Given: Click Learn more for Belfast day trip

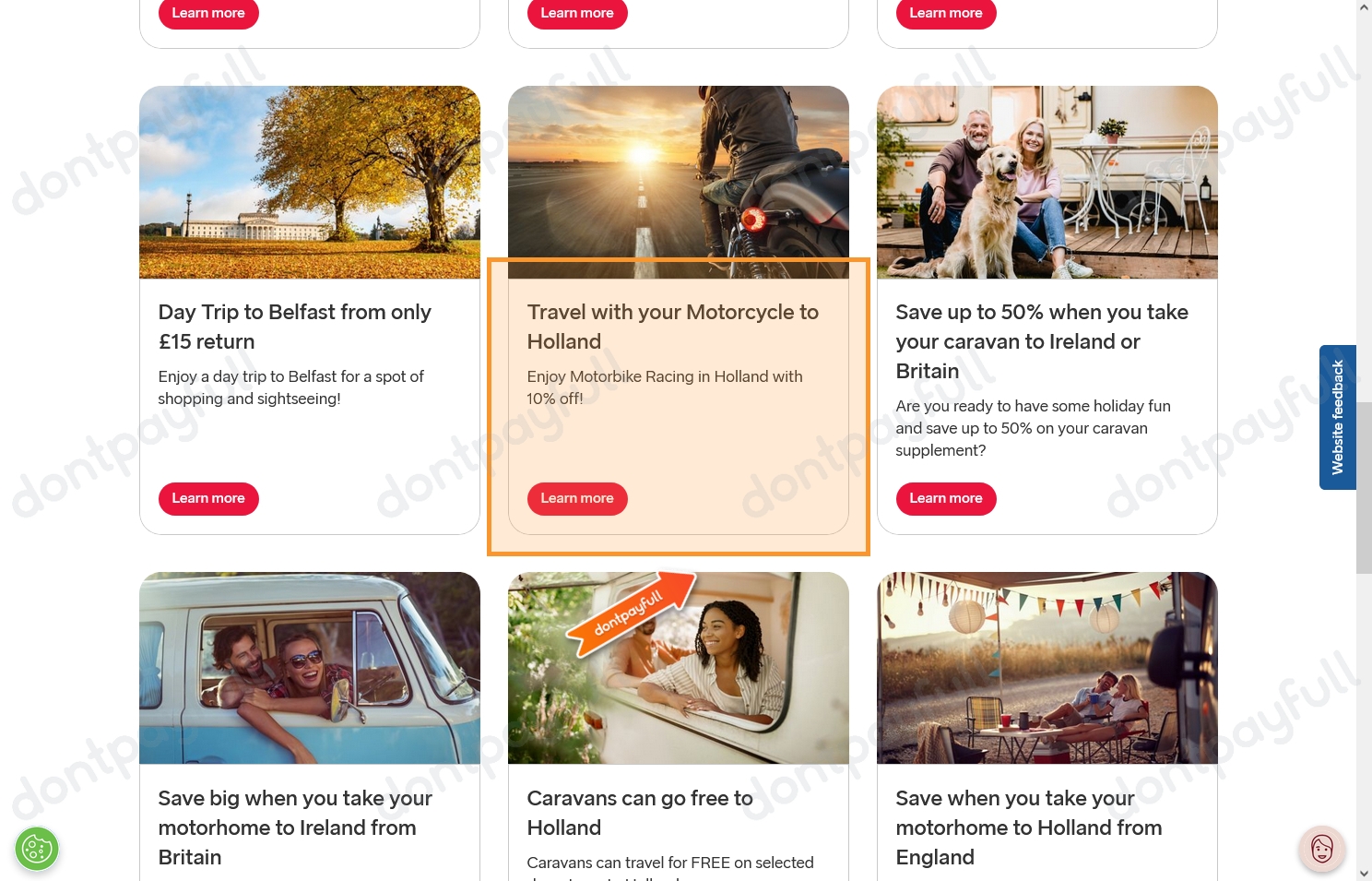Looking at the screenshot, I should [x=208, y=498].
